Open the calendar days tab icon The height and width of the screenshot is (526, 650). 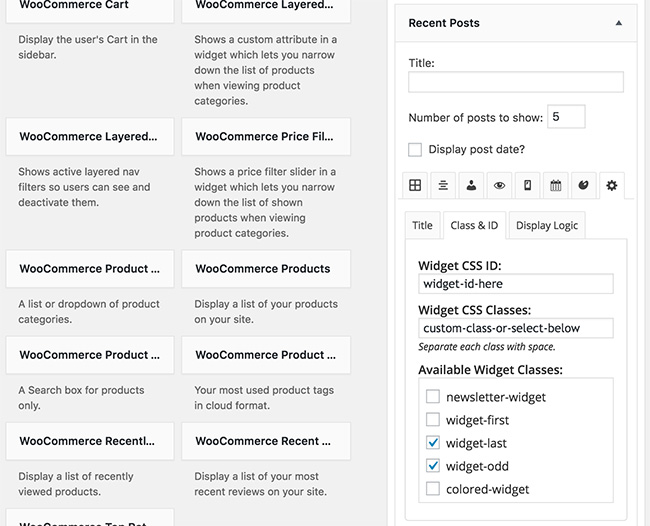555,185
